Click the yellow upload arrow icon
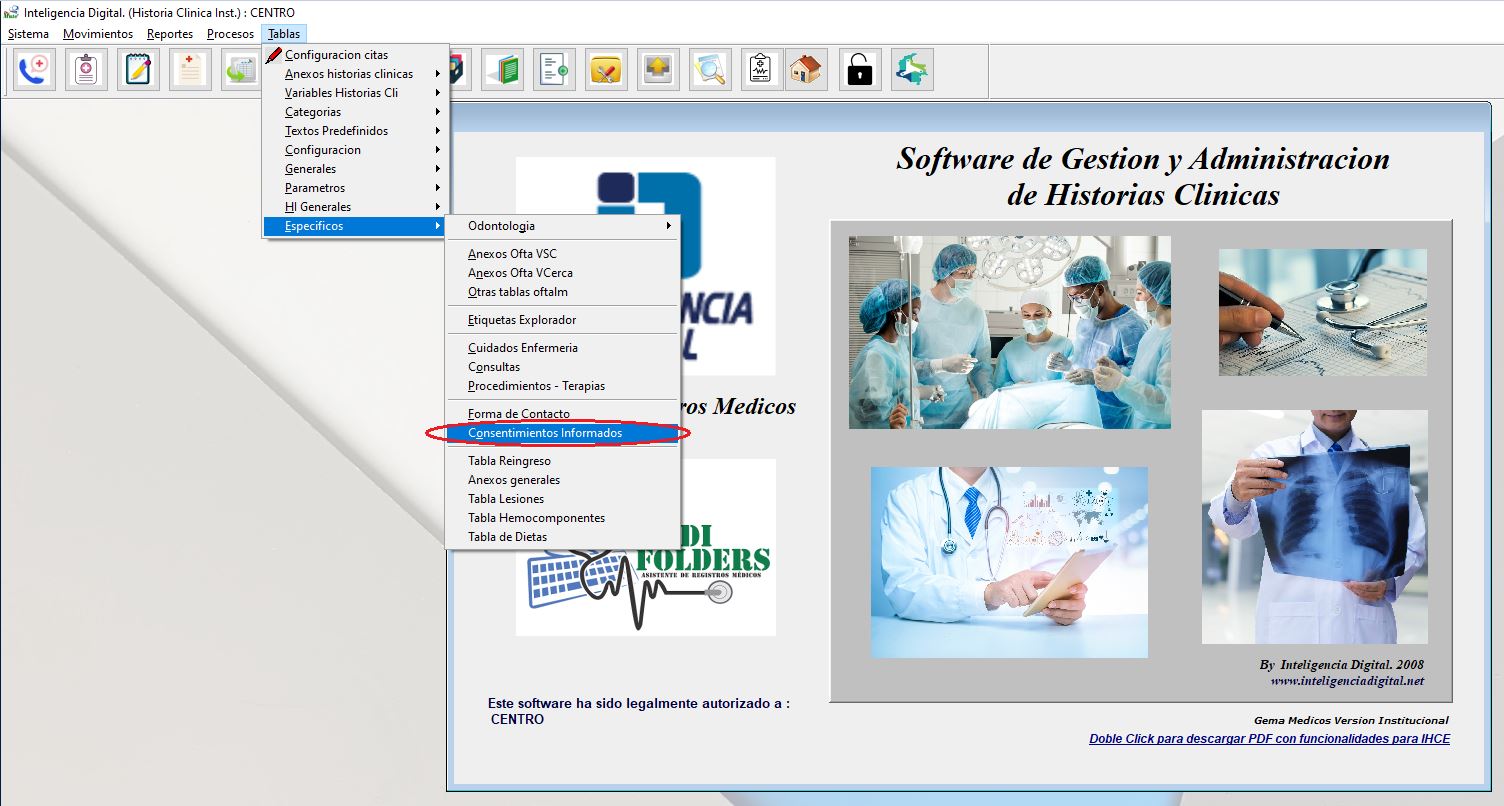The image size is (1504, 806). pos(658,70)
